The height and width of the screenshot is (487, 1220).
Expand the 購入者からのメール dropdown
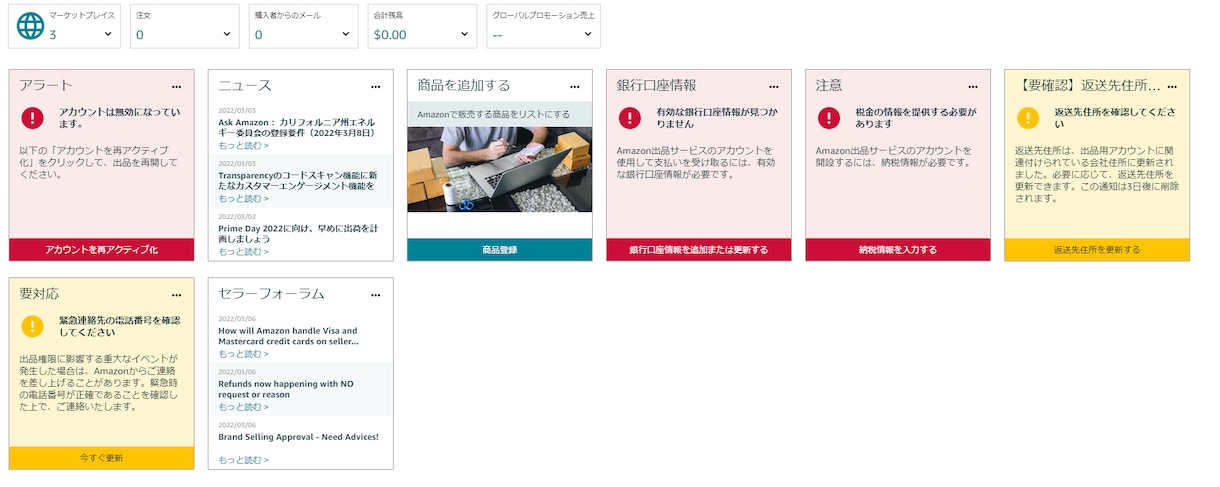tap(346, 34)
